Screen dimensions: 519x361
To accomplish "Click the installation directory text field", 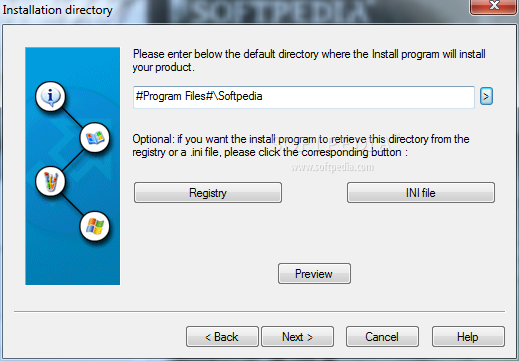I will click(x=304, y=97).
